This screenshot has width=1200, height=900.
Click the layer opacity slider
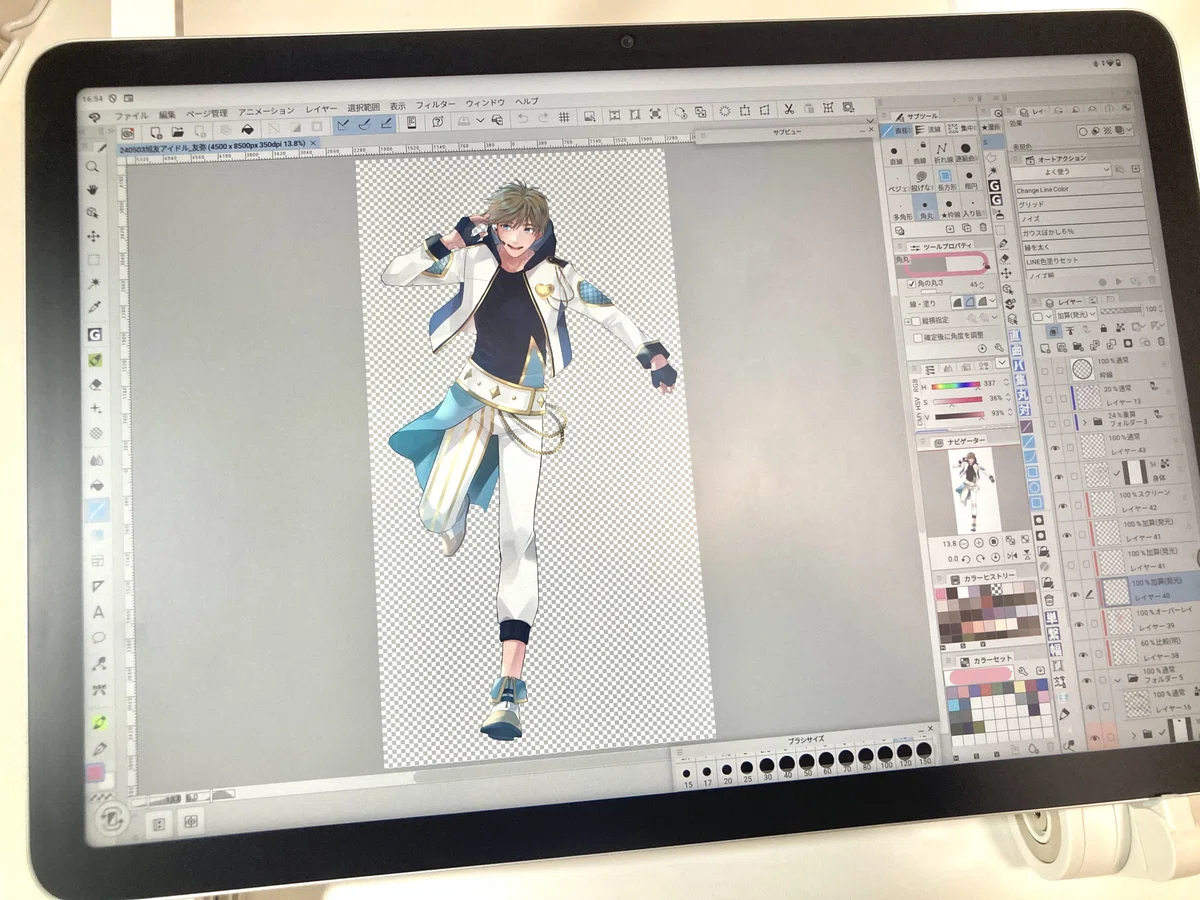[x=1124, y=311]
